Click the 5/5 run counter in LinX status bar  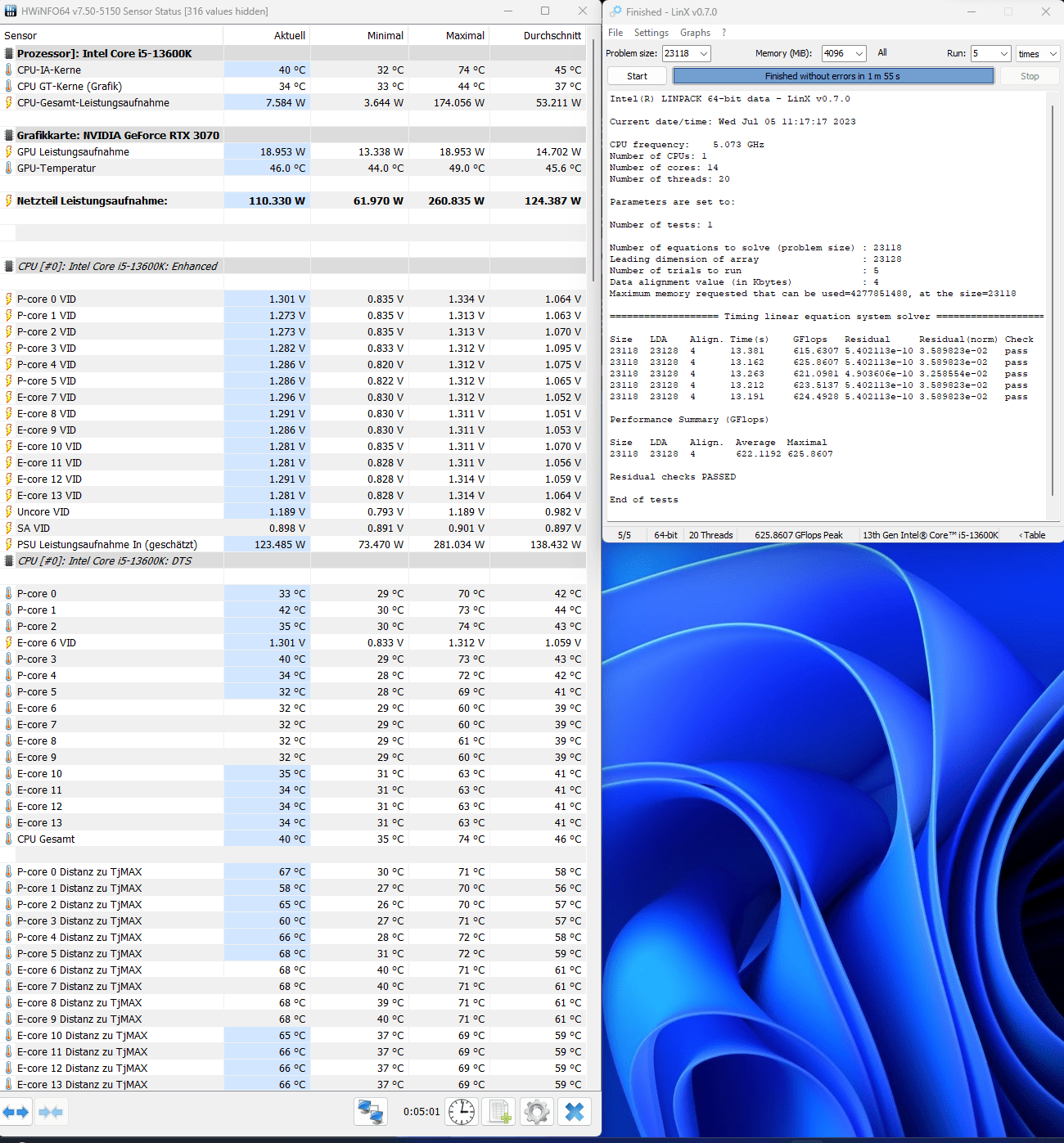click(x=624, y=535)
